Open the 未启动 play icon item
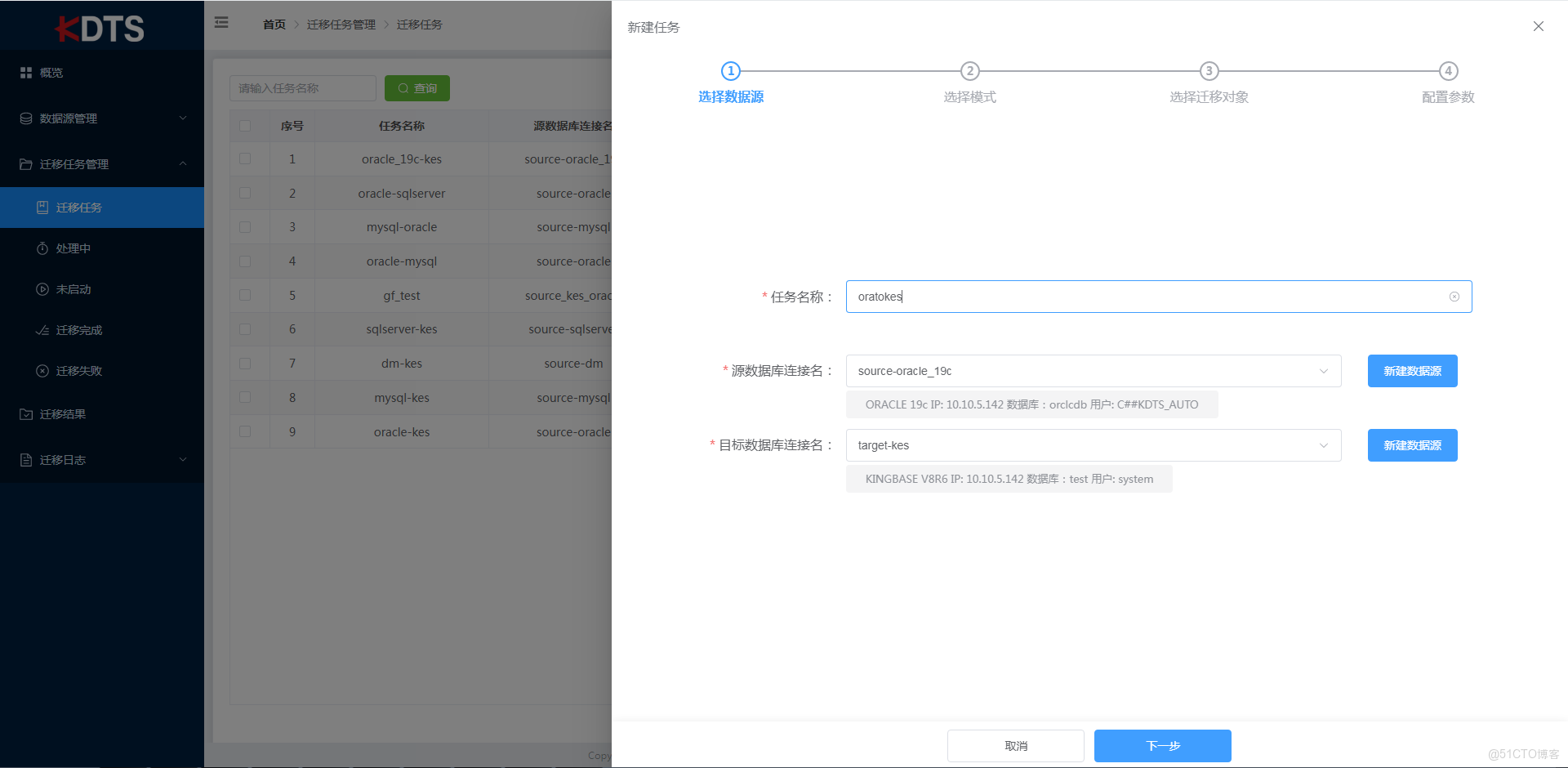Viewport: 1568px width, 768px height. pos(42,289)
